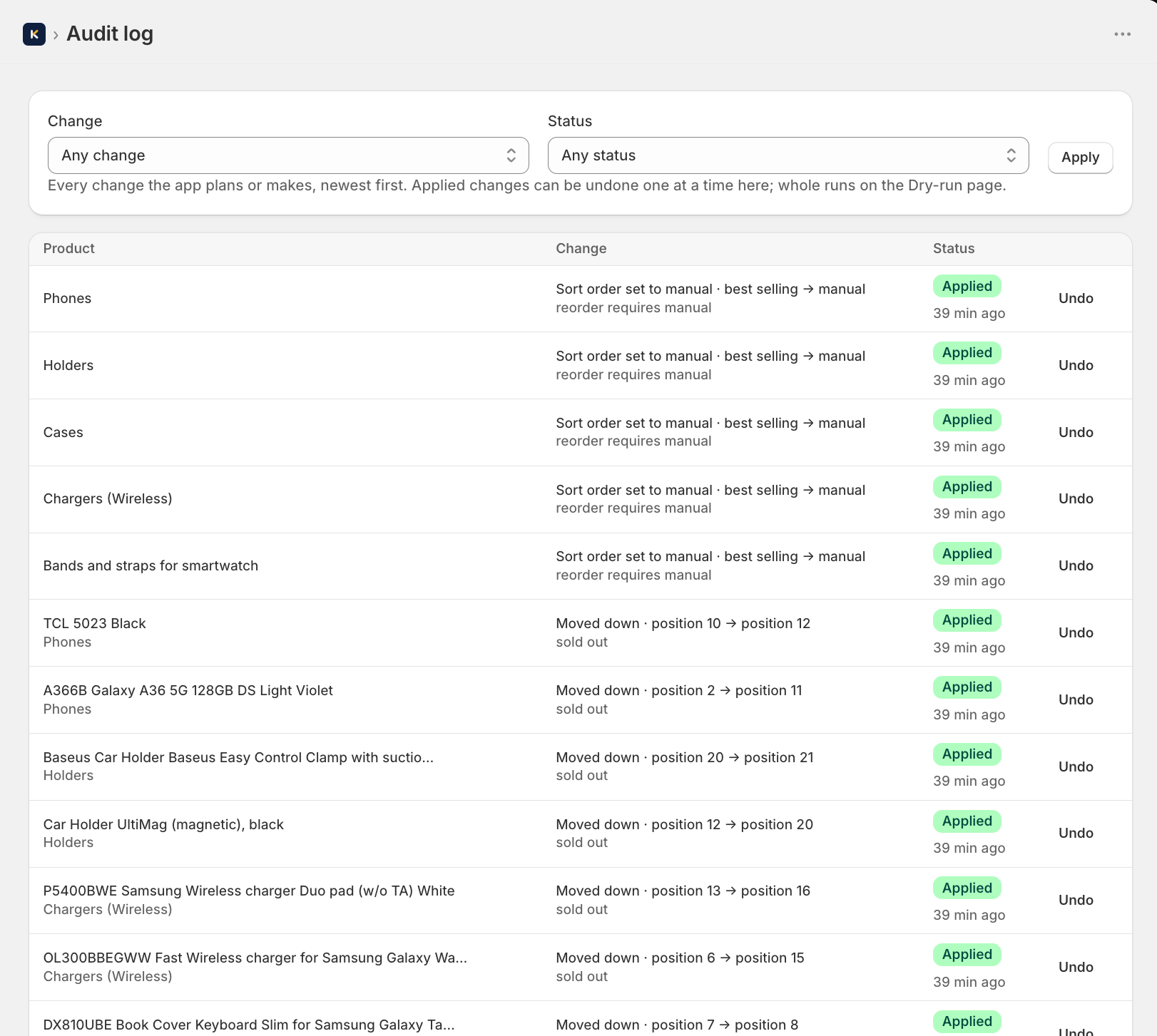Click 'position 12 → position 20' change text

732,825
